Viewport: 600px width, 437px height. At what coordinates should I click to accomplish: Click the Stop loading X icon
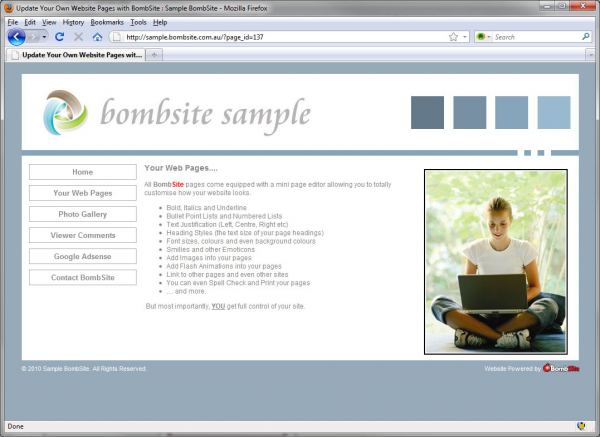(78, 37)
